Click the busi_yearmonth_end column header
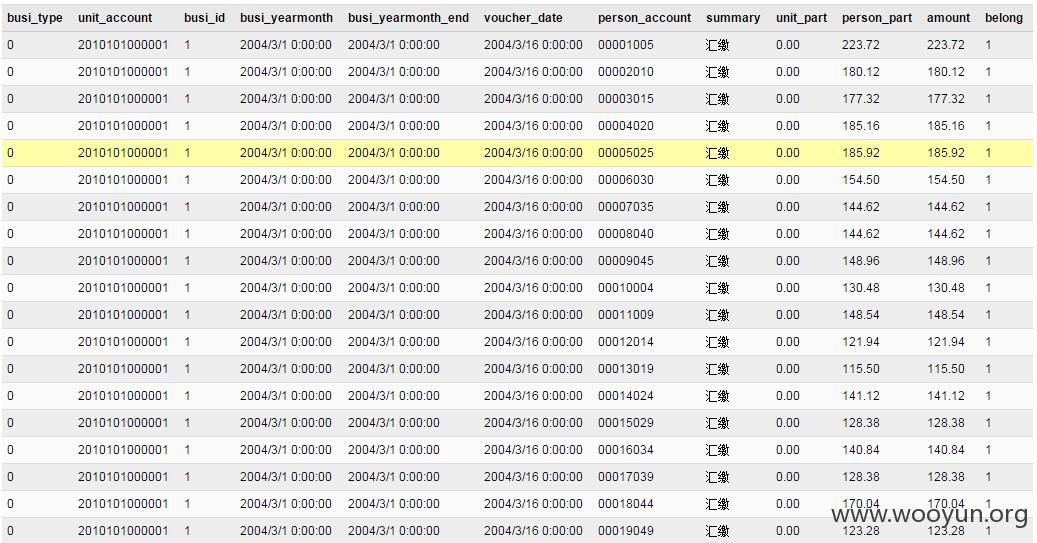1037x543 pixels. (x=408, y=18)
